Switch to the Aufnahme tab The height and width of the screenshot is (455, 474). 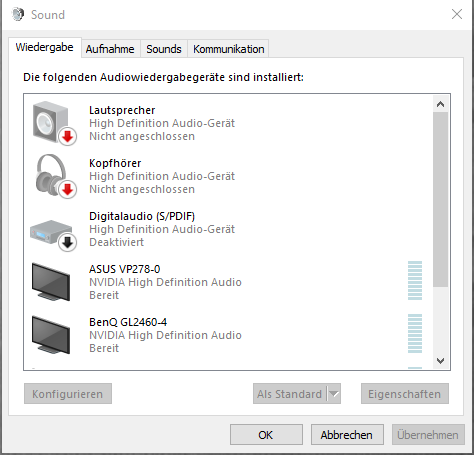pos(110,49)
